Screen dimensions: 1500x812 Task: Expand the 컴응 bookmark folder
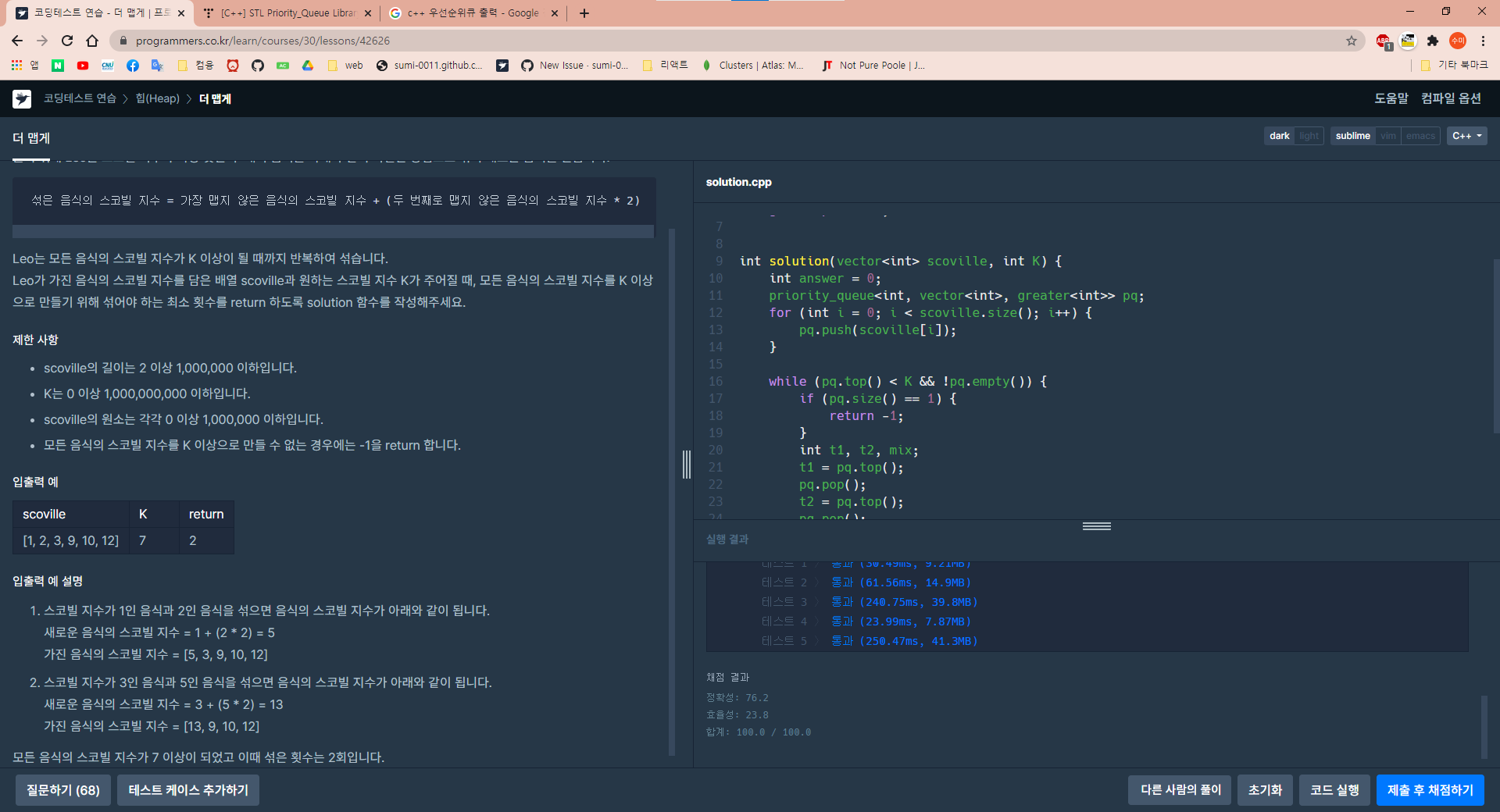(195, 66)
